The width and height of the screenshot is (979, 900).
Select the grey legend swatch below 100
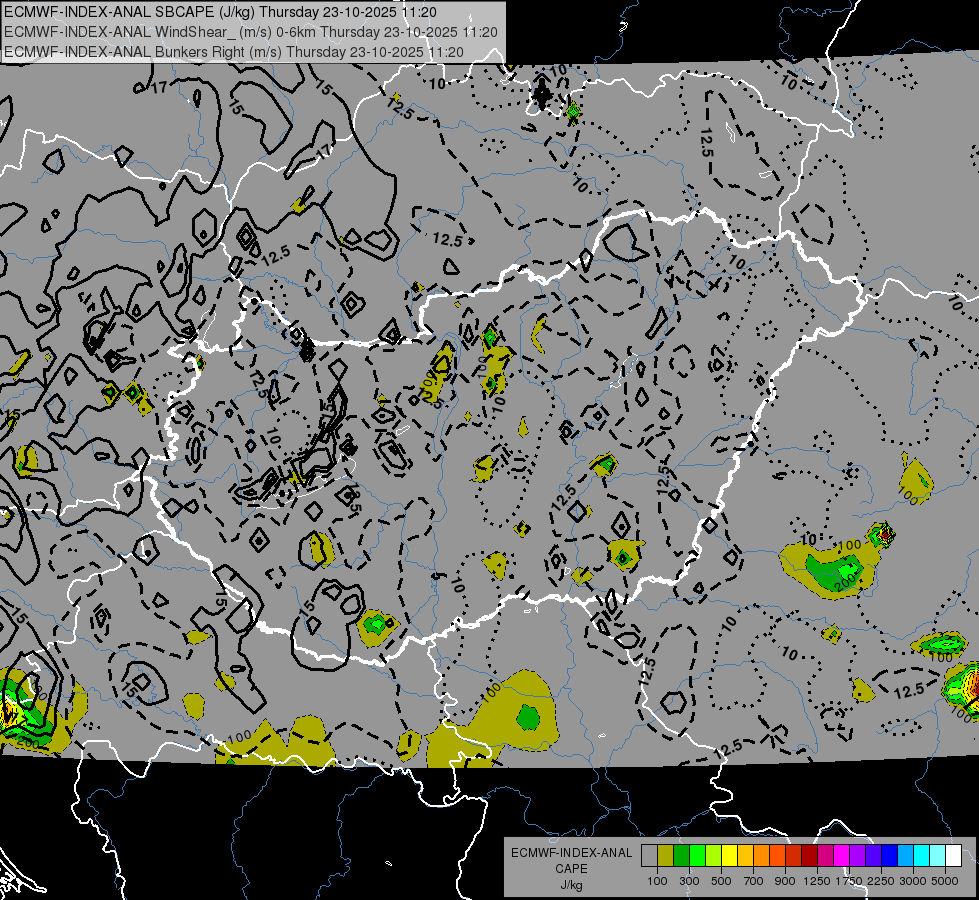[x=649, y=855]
